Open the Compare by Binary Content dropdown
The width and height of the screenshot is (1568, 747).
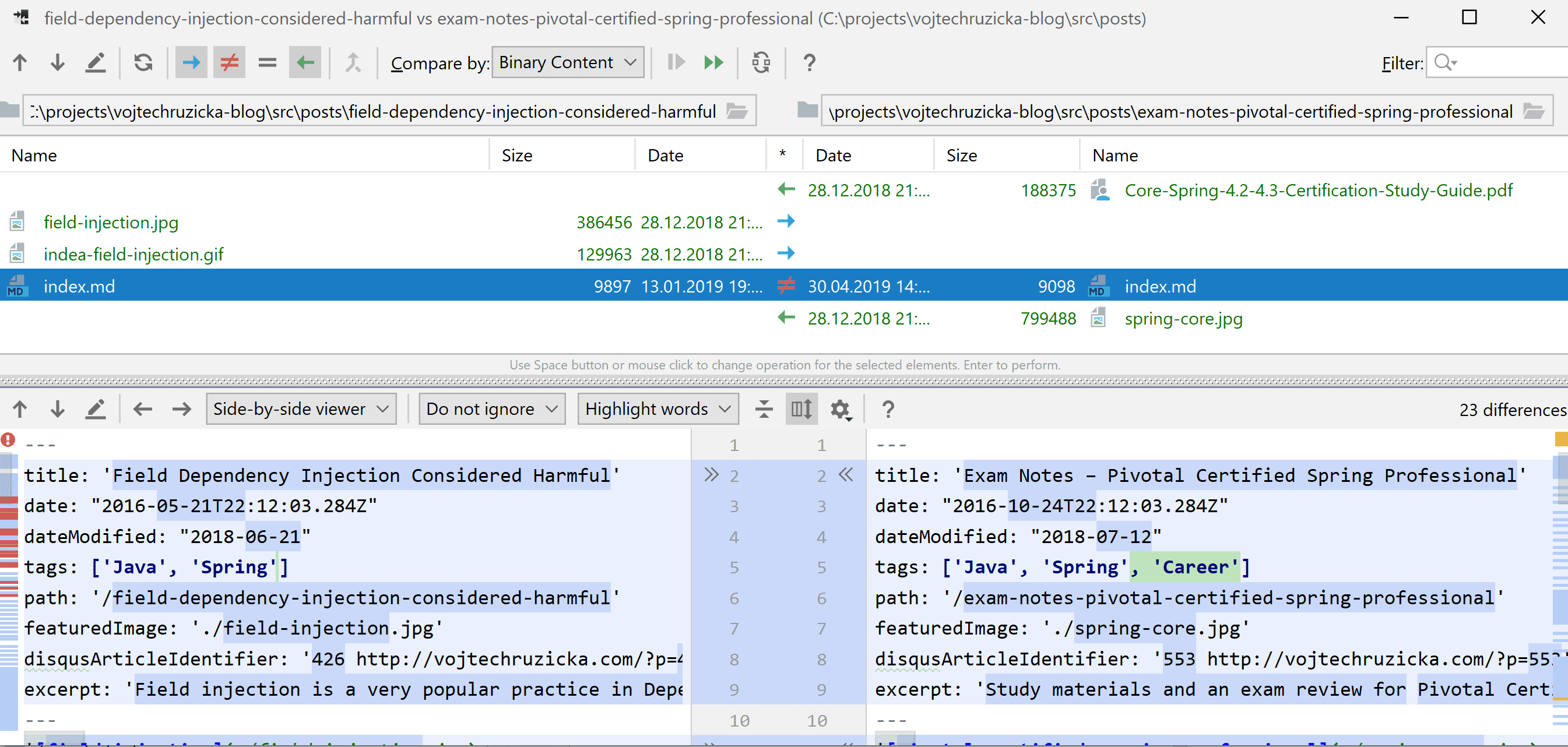pyautogui.click(x=567, y=63)
